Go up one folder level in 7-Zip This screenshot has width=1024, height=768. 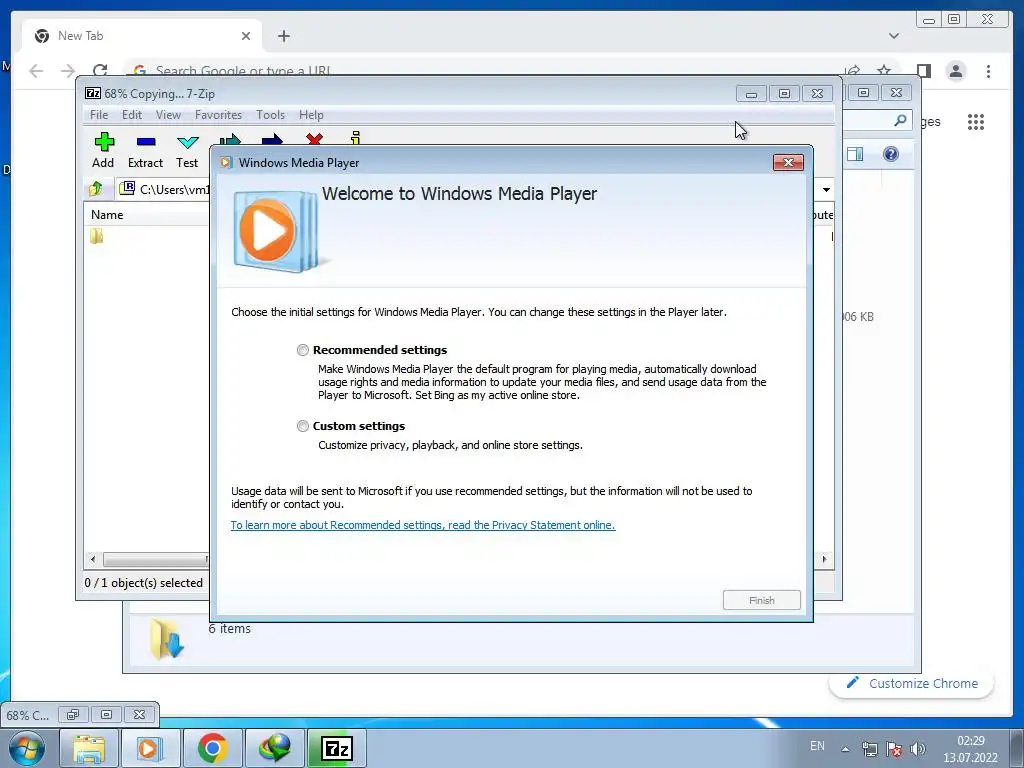click(x=95, y=189)
